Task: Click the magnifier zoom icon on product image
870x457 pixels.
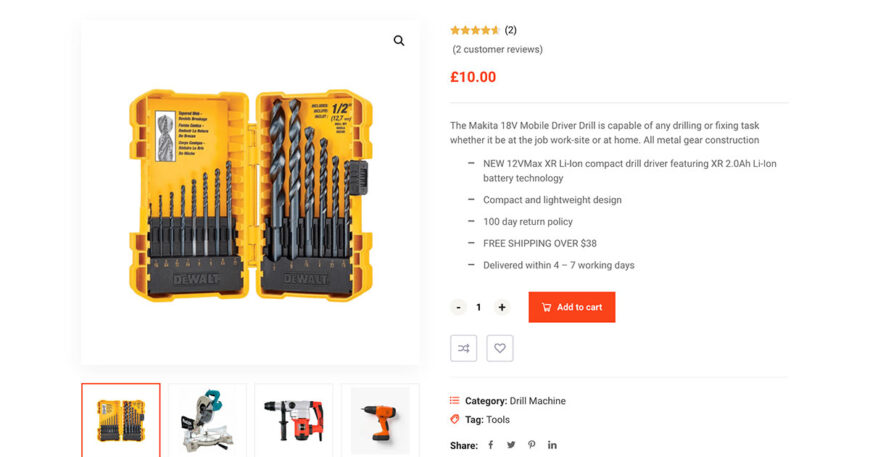Action: tap(399, 41)
